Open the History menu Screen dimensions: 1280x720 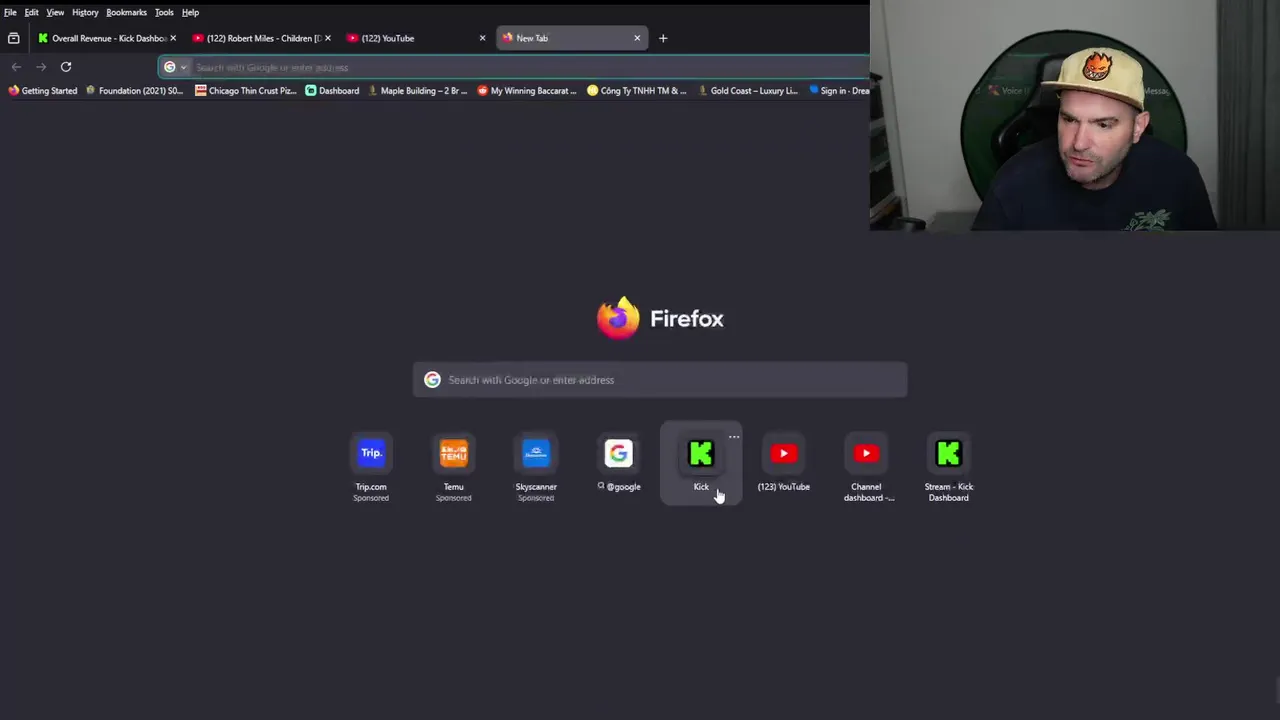pos(85,12)
